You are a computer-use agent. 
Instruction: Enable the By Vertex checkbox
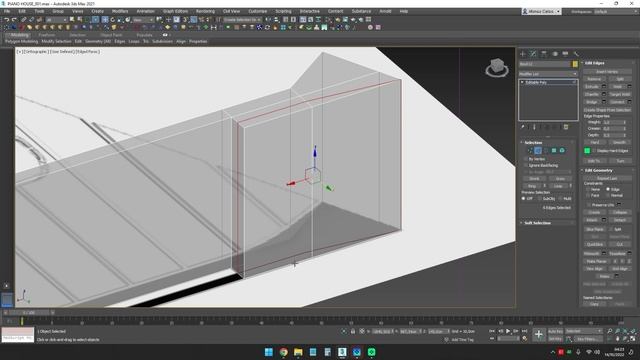click(526, 159)
